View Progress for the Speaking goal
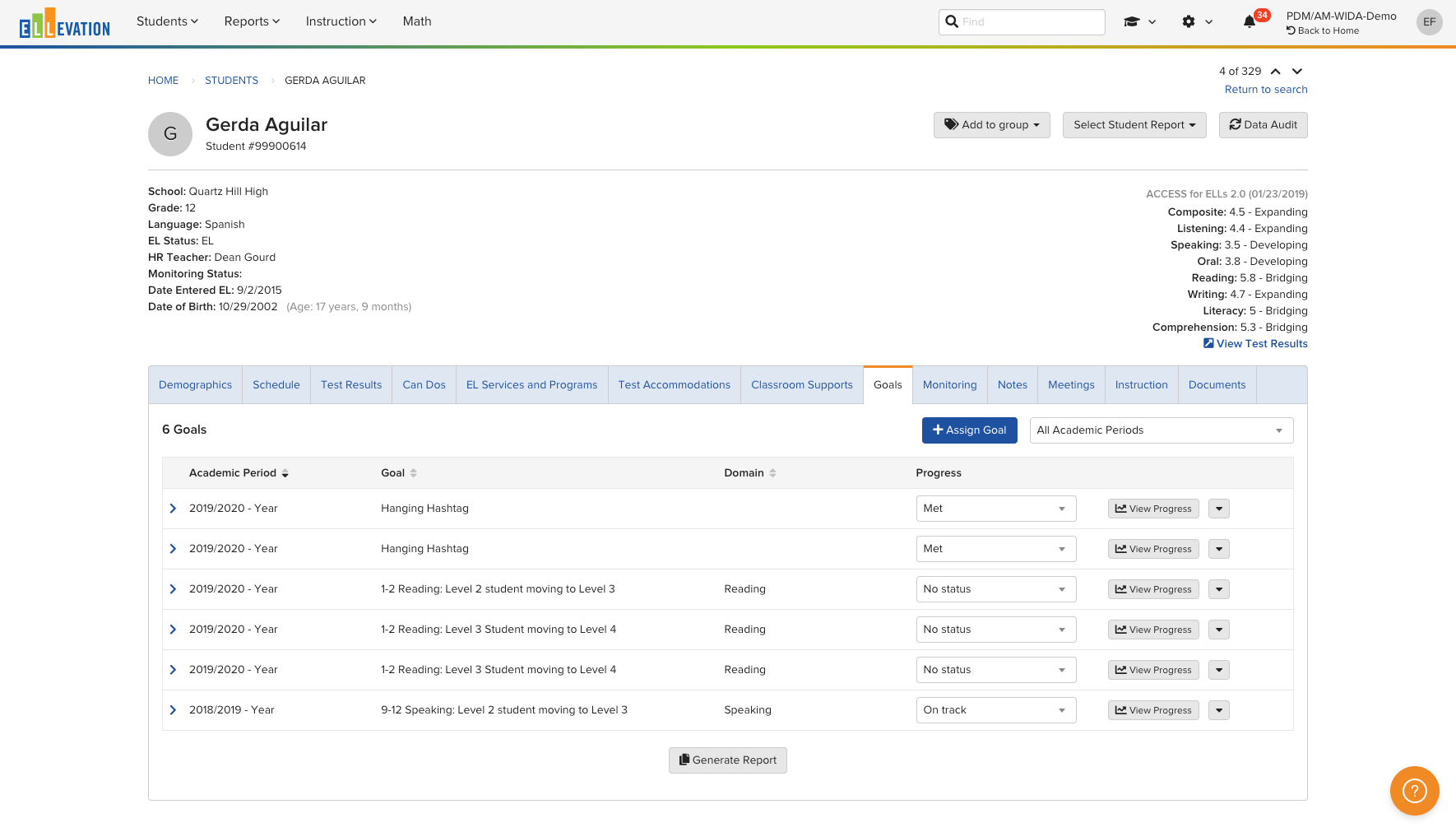Viewport: 1456px width, 832px height. 1153,710
